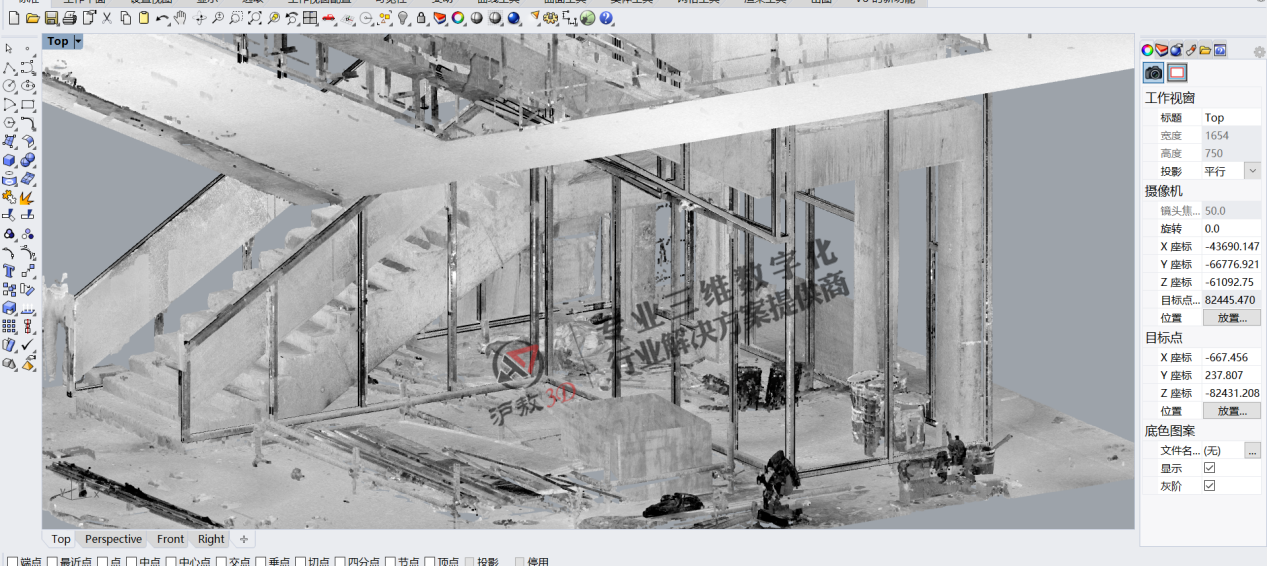
Task: Uncheck the 灰阶 (Grayscale) checkbox
Action: [1209, 486]
